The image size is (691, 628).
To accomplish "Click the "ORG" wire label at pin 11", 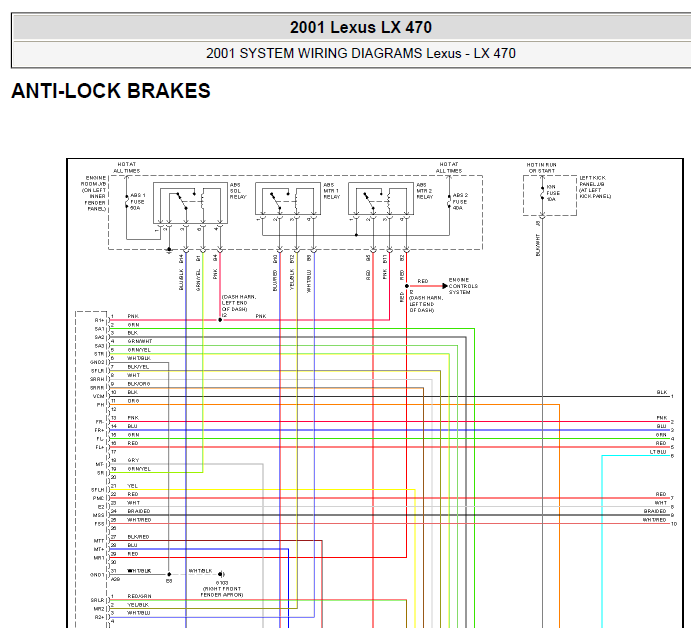I will click(x=133, y=401).
